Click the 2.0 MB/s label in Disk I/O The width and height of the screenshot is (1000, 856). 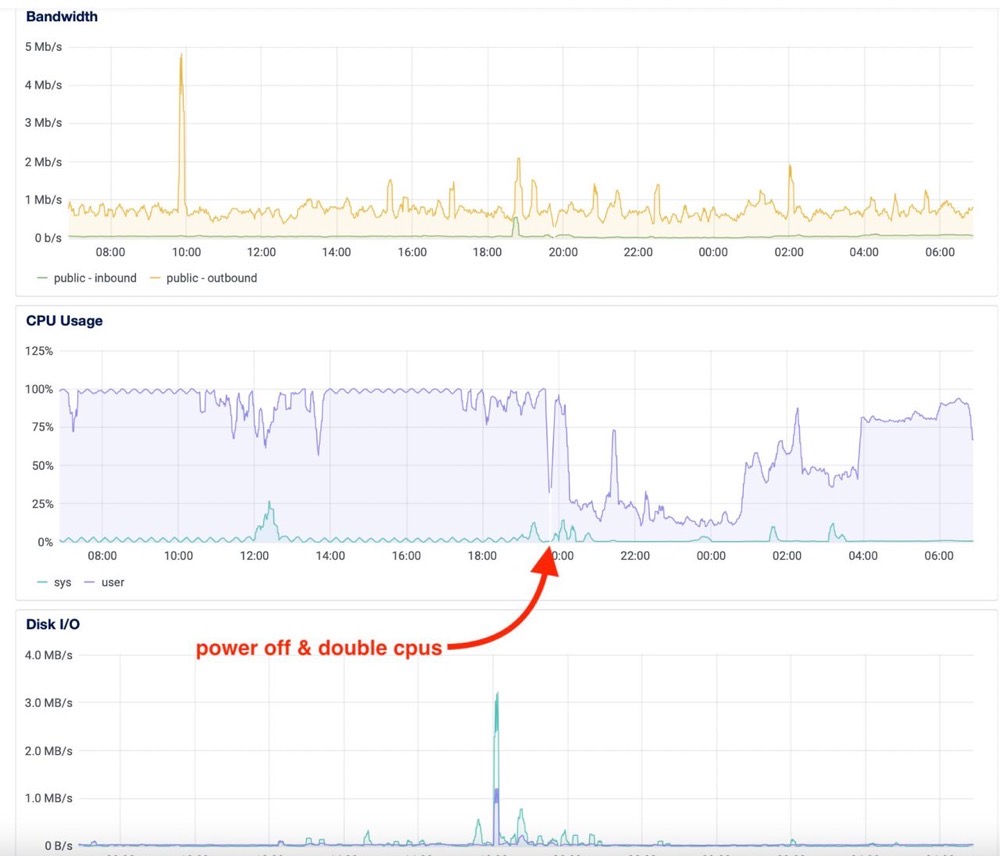point(48,751)
